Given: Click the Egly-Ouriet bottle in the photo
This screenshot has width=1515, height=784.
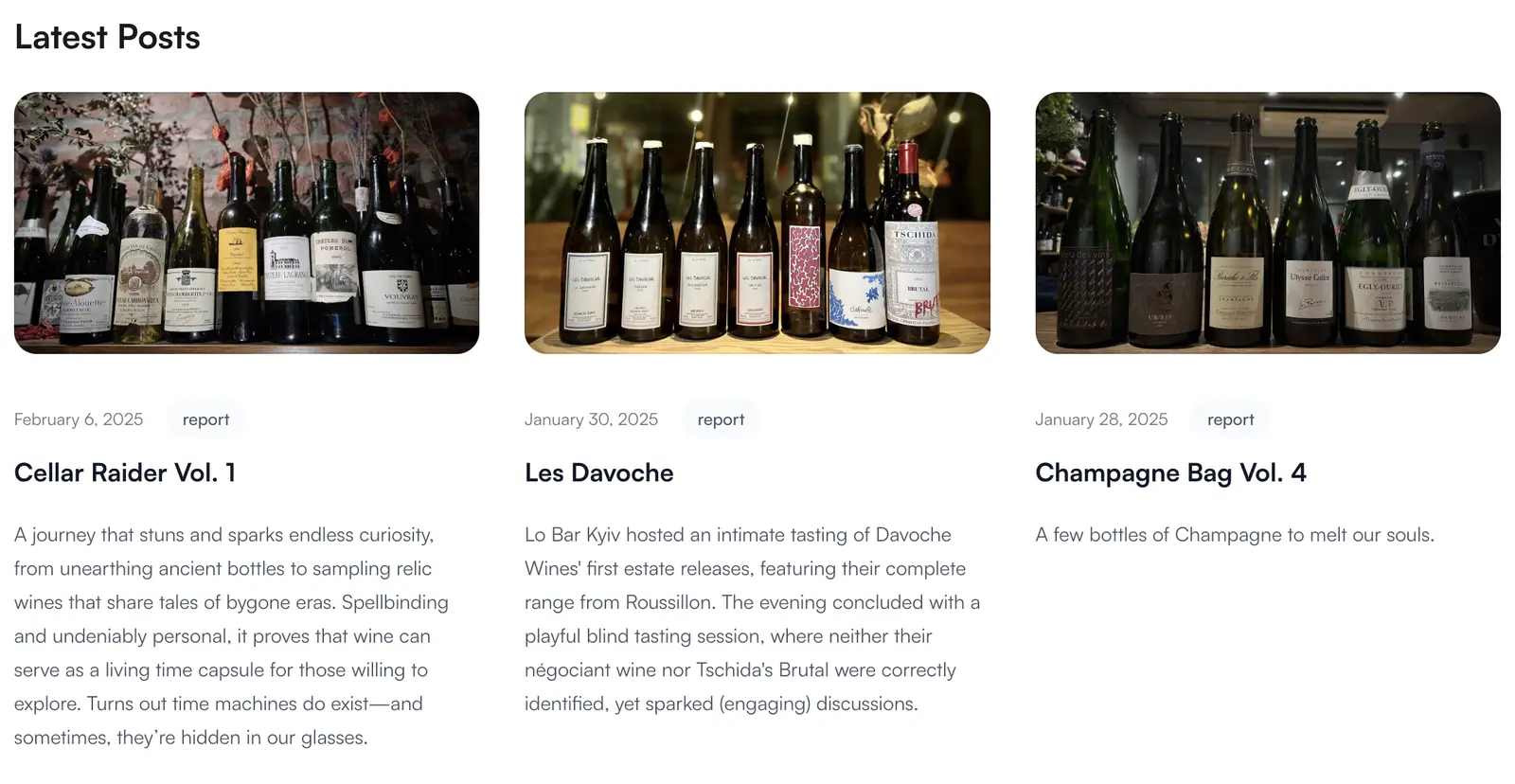Looking at the screenshot, I should click(x=1373, y=232).
